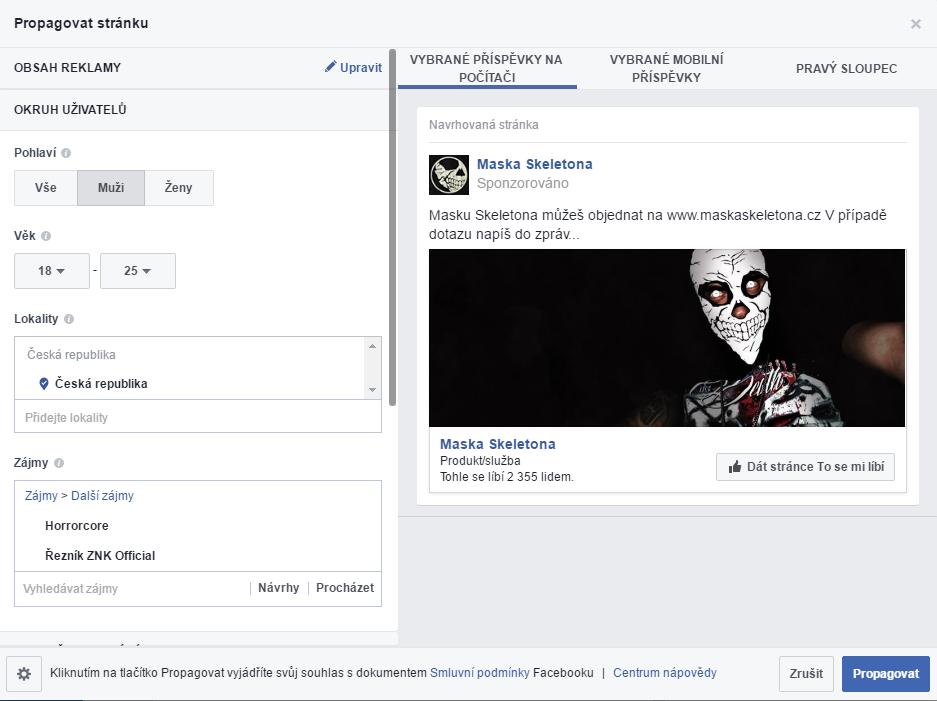Click the pencil edit icon next to Upravit
Screen dimensions: 937x701
coord(330,66)
